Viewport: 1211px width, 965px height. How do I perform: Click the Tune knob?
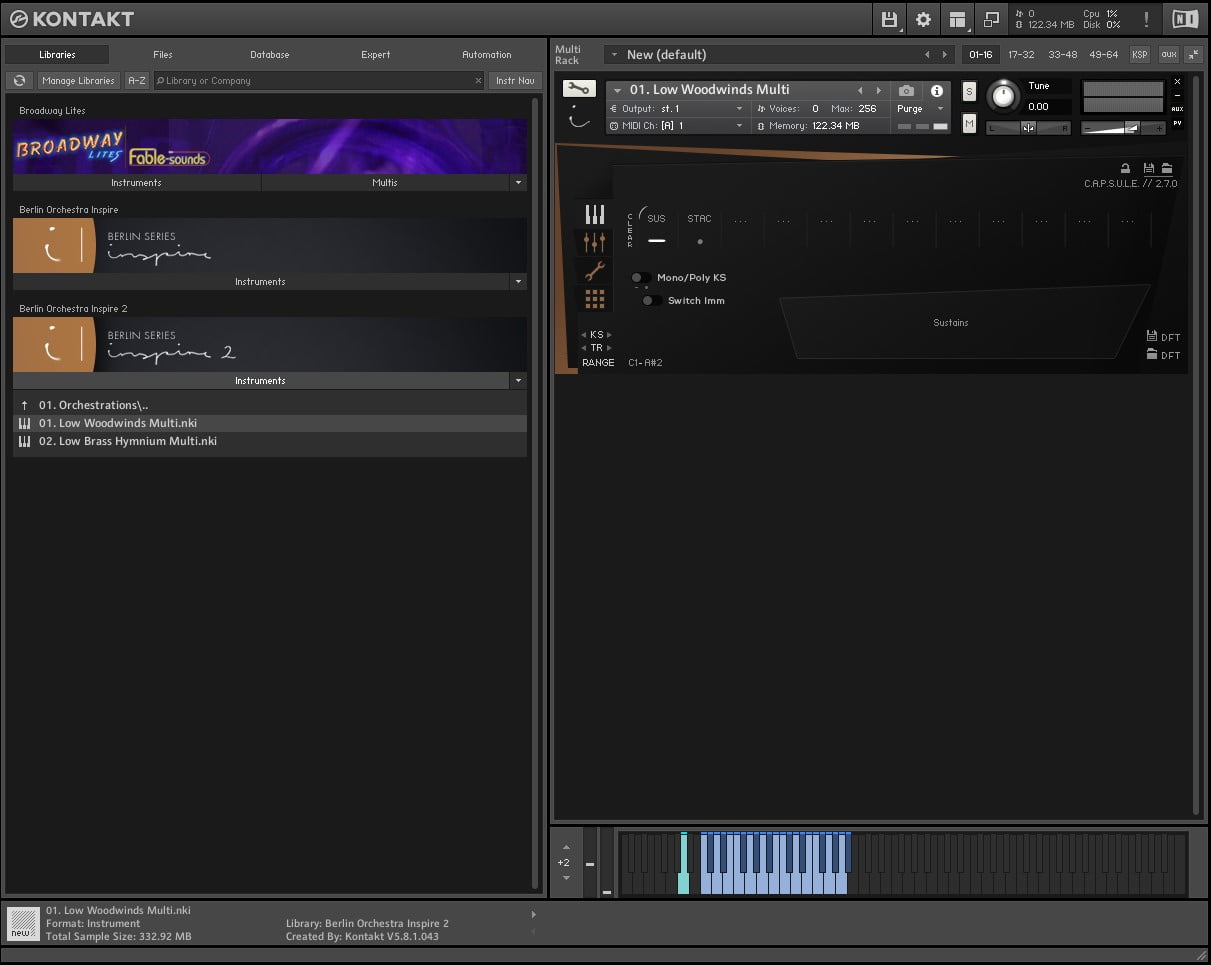pyautogui.click(x=1002, y=97)
